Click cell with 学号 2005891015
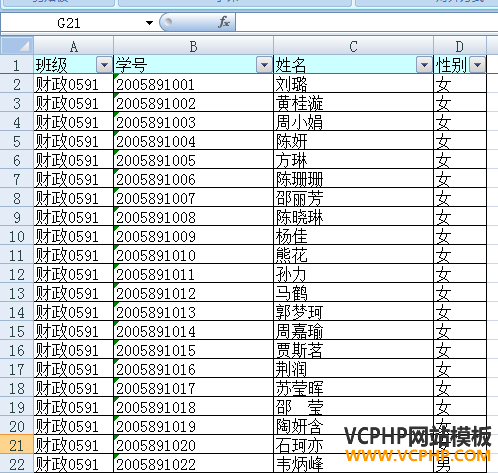Viewport: 498px width, 473px height. point(193,350)
